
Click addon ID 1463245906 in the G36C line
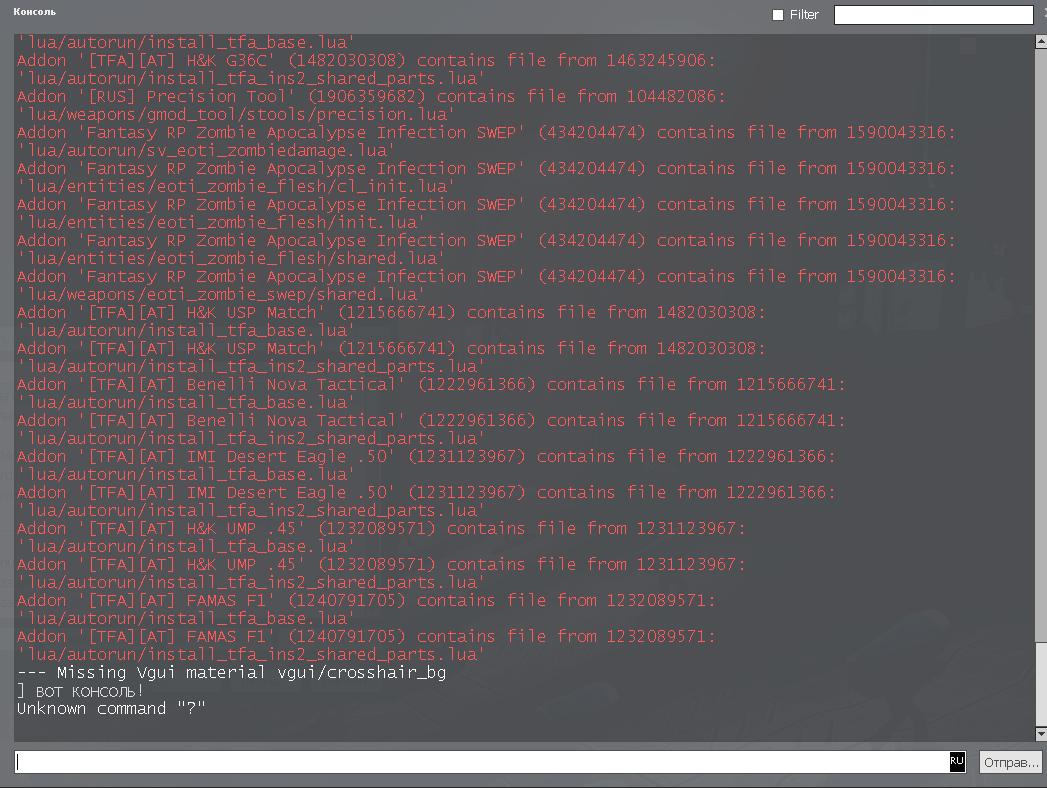(x=656, y=60)
